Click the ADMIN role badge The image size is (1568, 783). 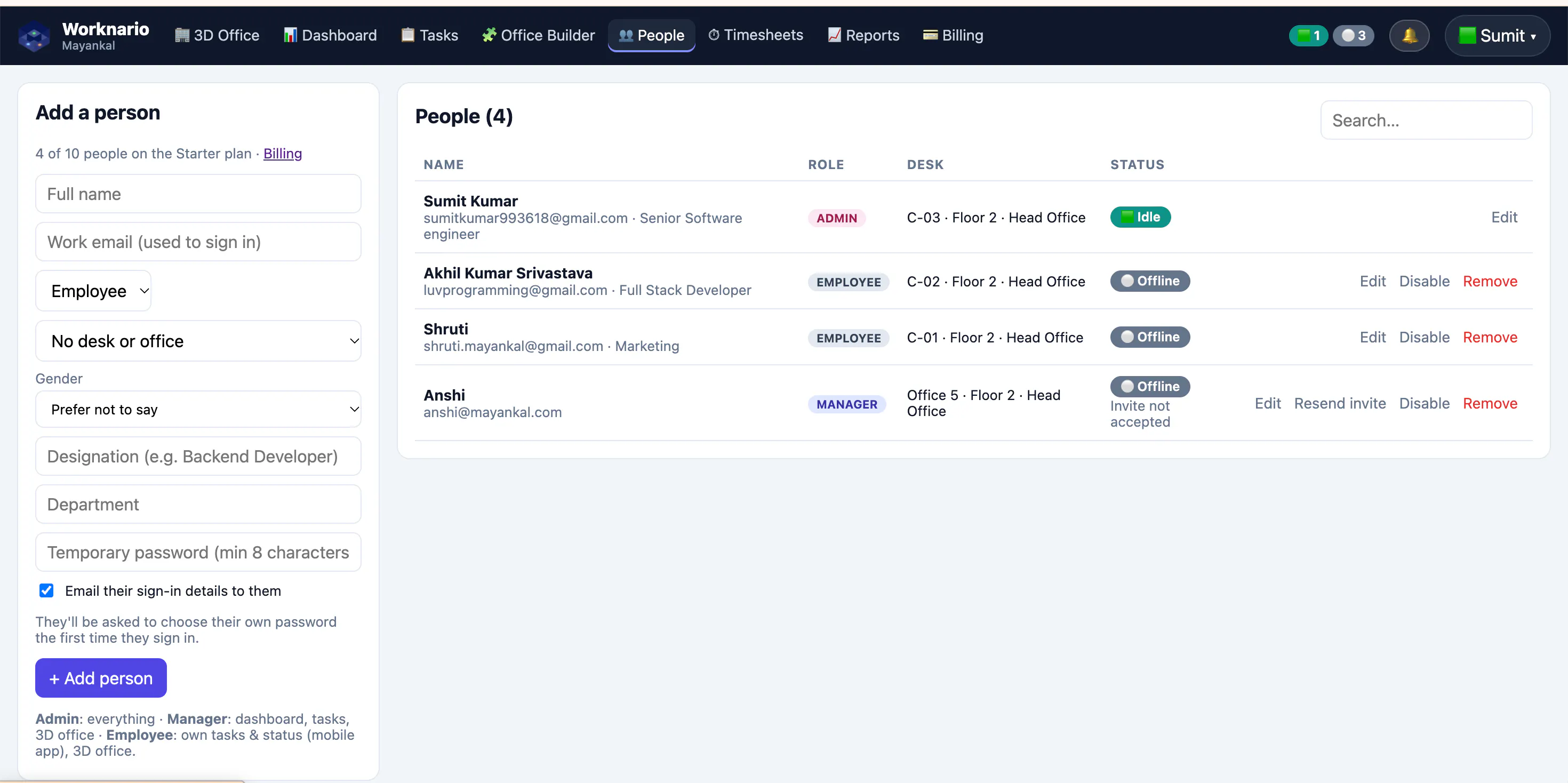pyautogui.click(x=836, y=218)
